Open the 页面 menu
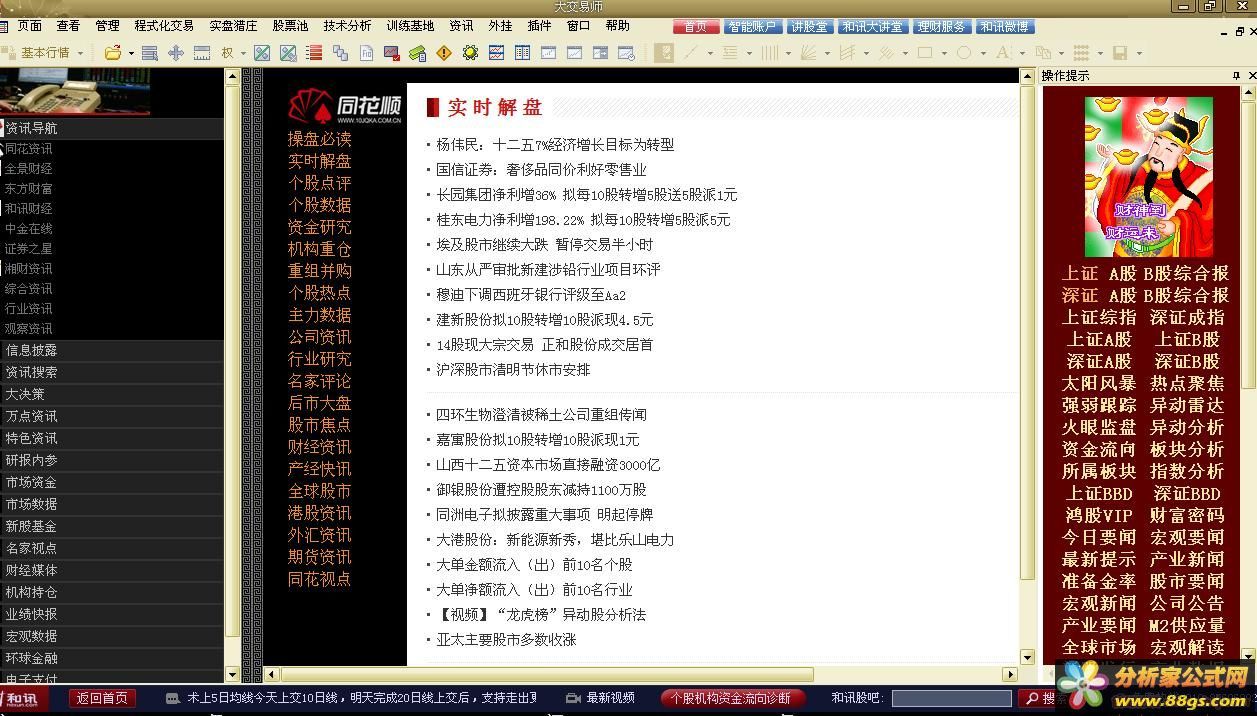Viewport: 1257px width, 716px height. [x=30, y=26]
